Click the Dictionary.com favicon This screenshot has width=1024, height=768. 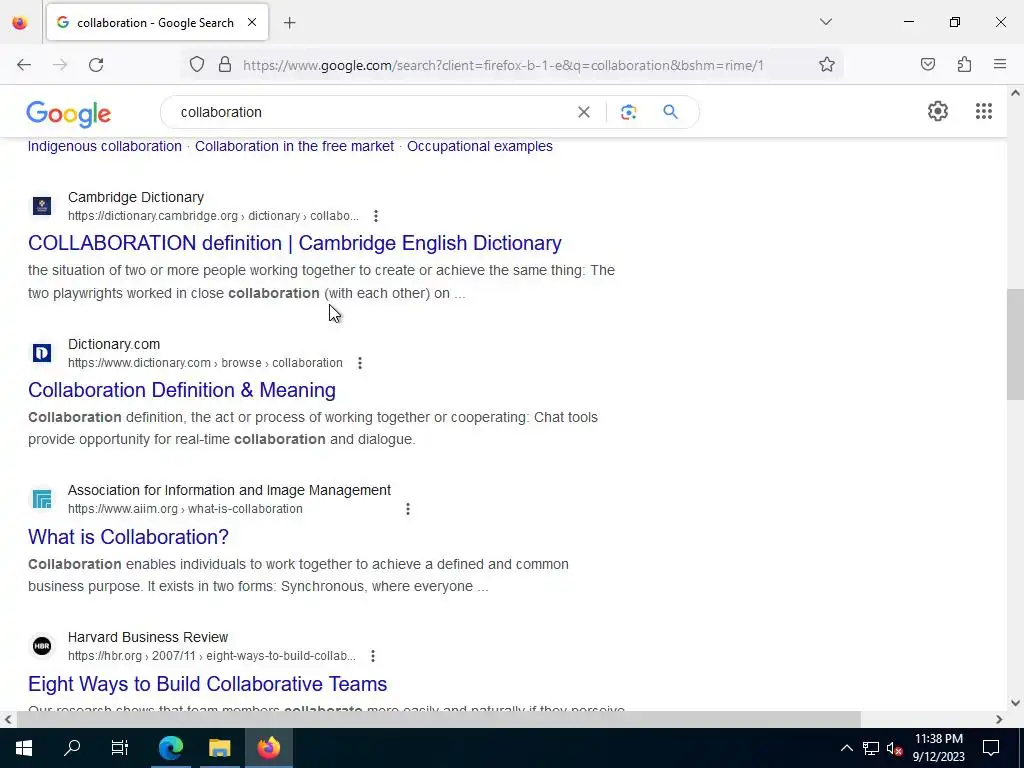[x=42, y=353]
